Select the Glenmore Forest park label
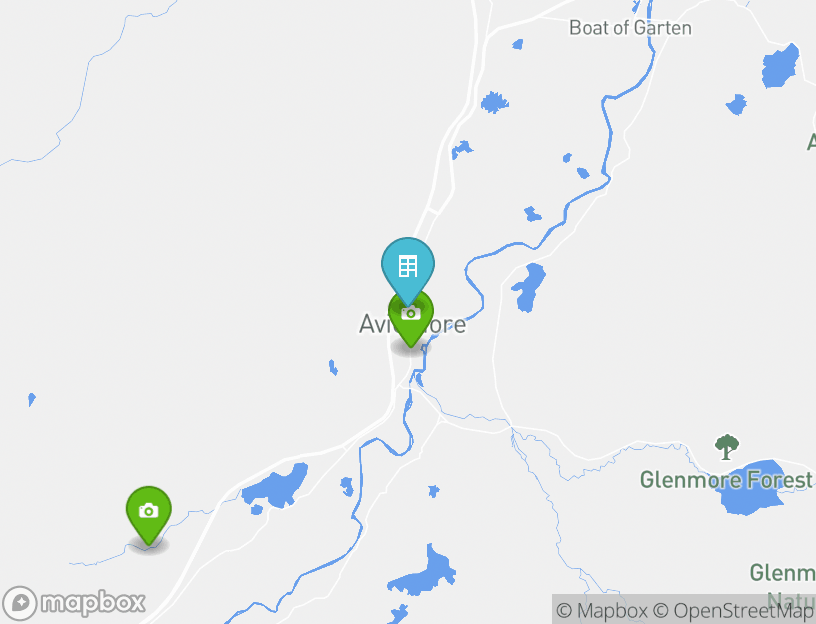The width and height of the screenshot is (816, 624). (x=726, y=480)
